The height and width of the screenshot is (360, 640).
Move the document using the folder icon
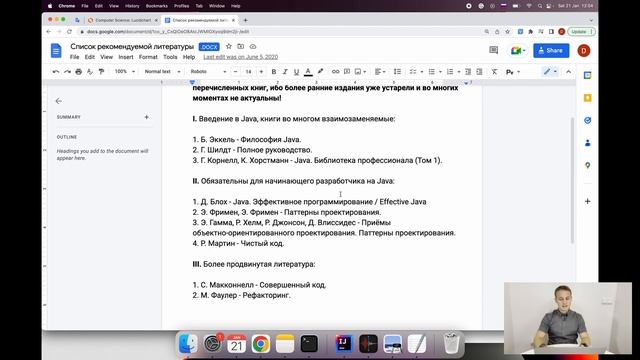point(241,47)
